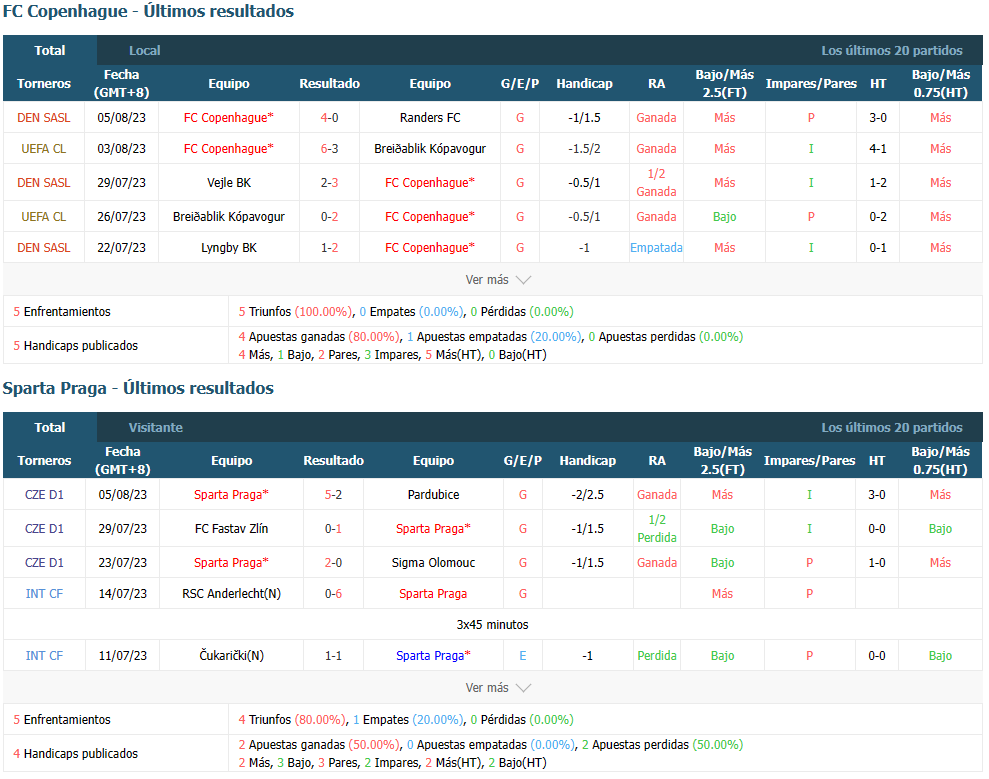Click Los últimos 20 partidos in Copenhague section
Image resolution: width=989 pixels, height=779 pixels.
click(x=892, y=50)
